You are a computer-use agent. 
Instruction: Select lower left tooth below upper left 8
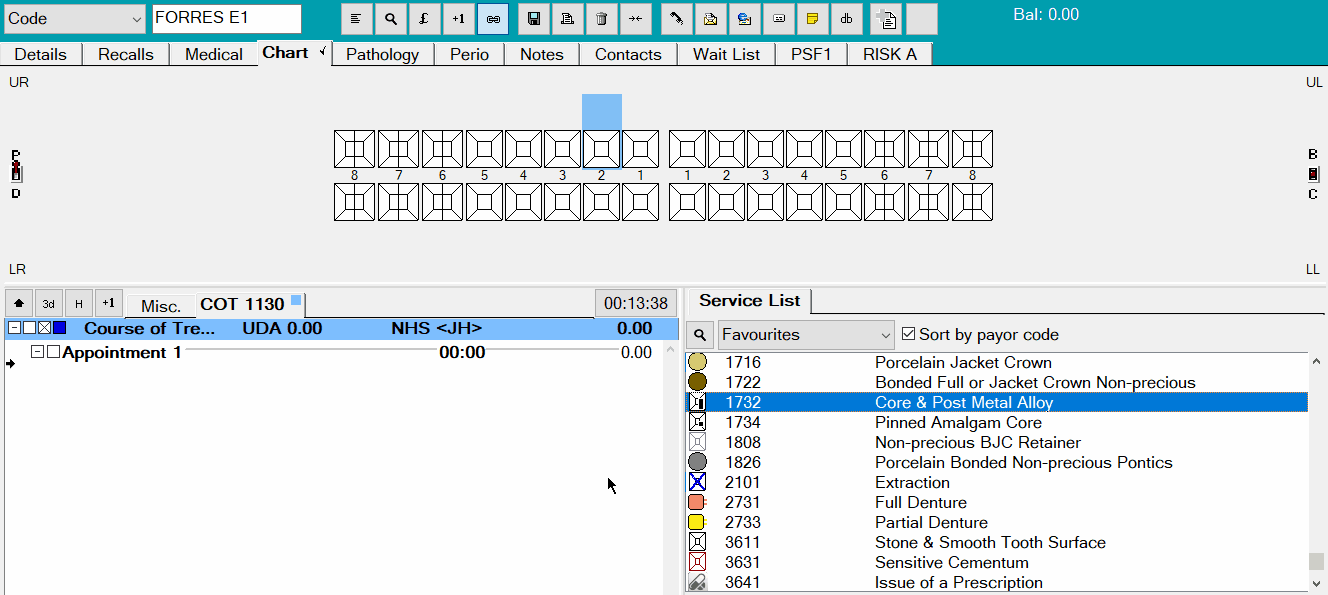point(972,202)
